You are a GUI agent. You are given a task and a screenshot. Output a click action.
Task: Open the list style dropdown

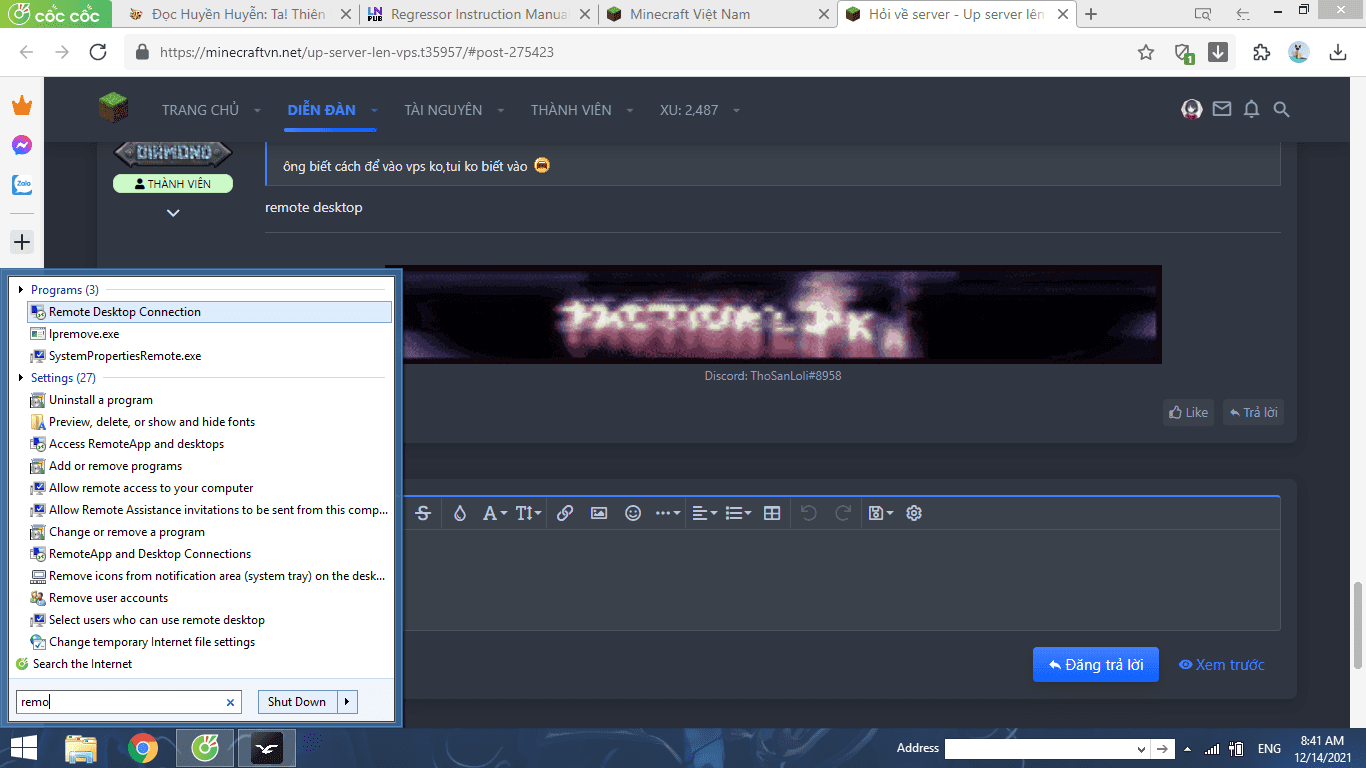pyautogui.click(x=738, y=513)
